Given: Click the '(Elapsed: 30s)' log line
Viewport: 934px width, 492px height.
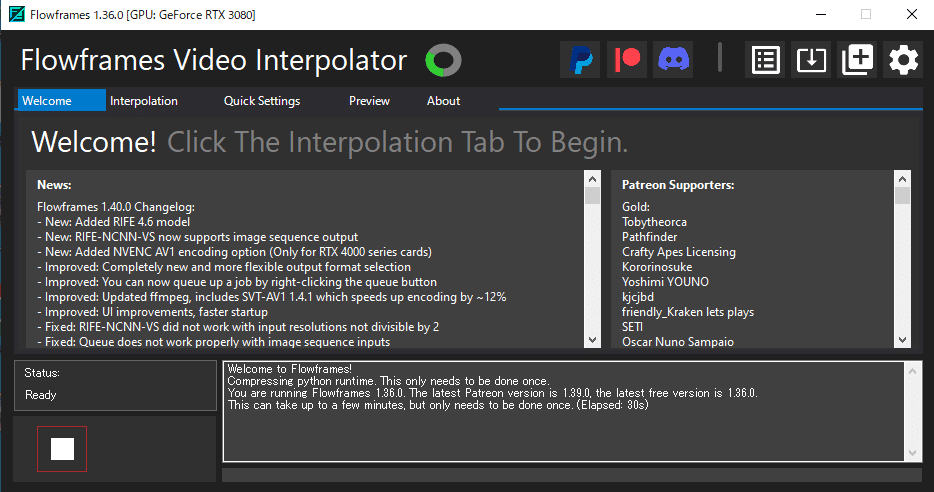Looking at the screenshot, I should click(438, 404).
